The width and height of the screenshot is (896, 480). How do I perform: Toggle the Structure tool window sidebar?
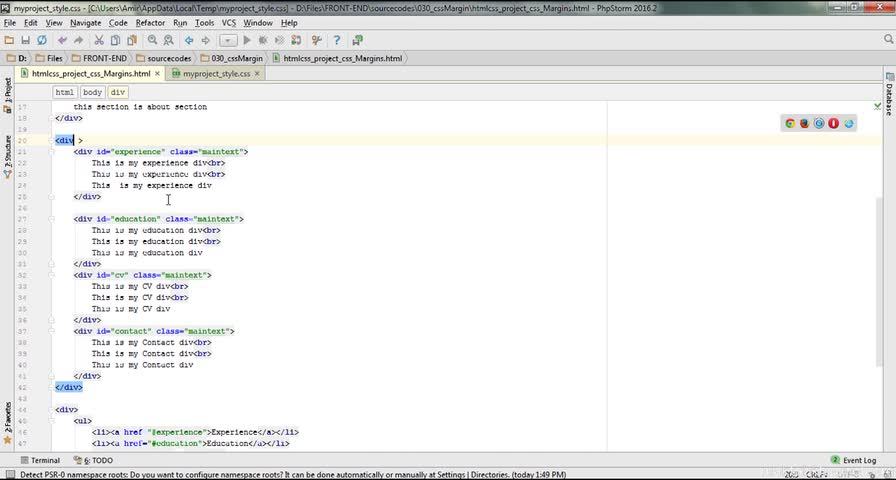(7, 150)
